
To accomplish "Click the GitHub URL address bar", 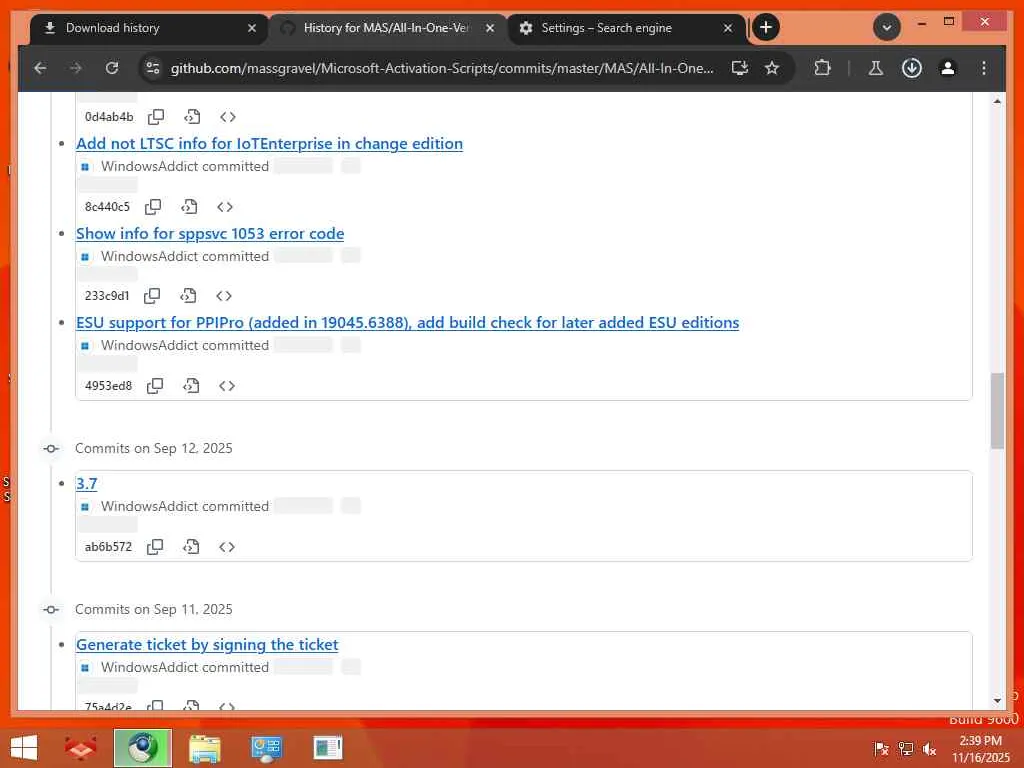I will (x=441, y=68).
